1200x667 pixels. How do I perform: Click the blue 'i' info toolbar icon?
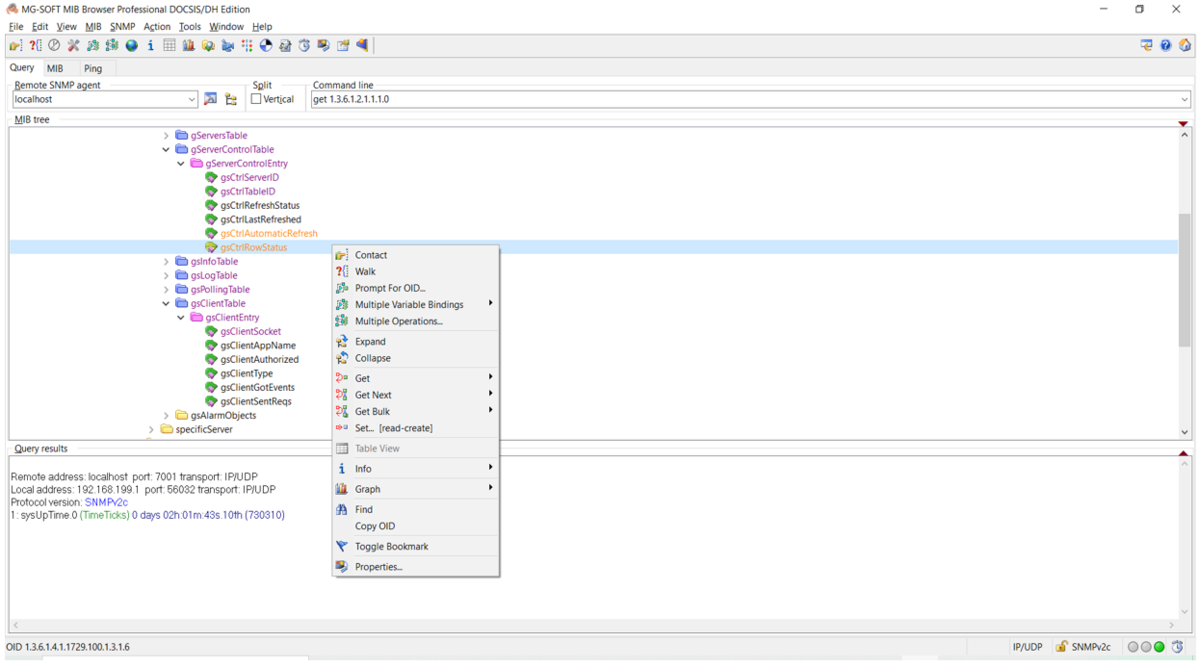(150, 45)
